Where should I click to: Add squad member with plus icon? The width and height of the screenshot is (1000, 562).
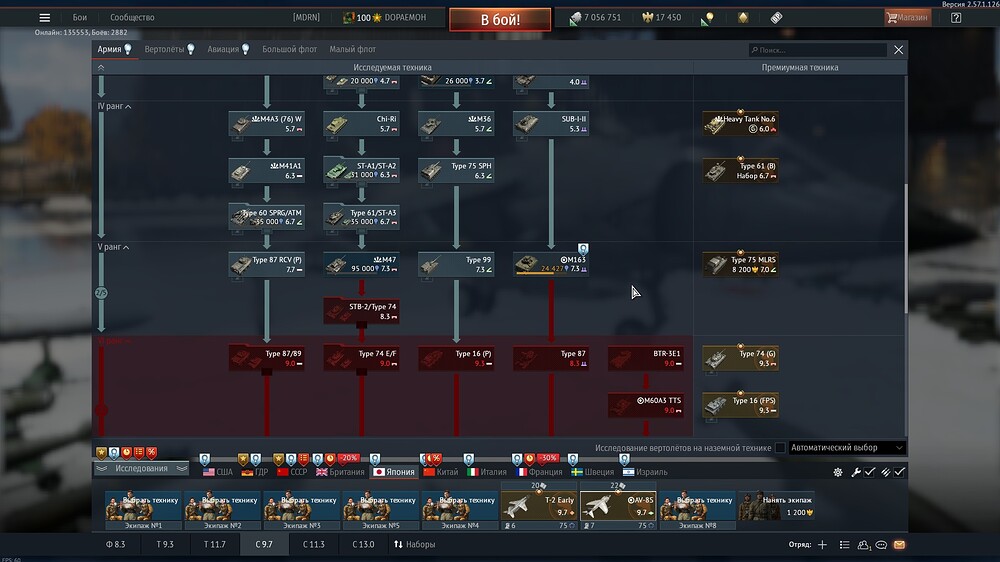tap(822, 544)
